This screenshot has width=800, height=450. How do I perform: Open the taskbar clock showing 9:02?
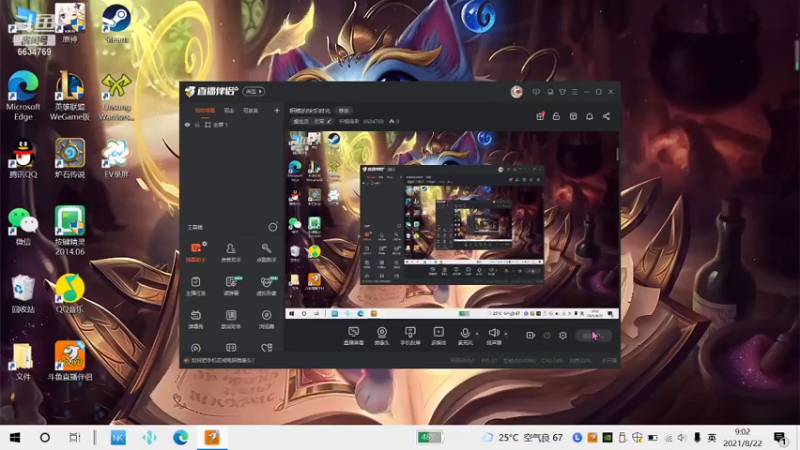(742, 437)
